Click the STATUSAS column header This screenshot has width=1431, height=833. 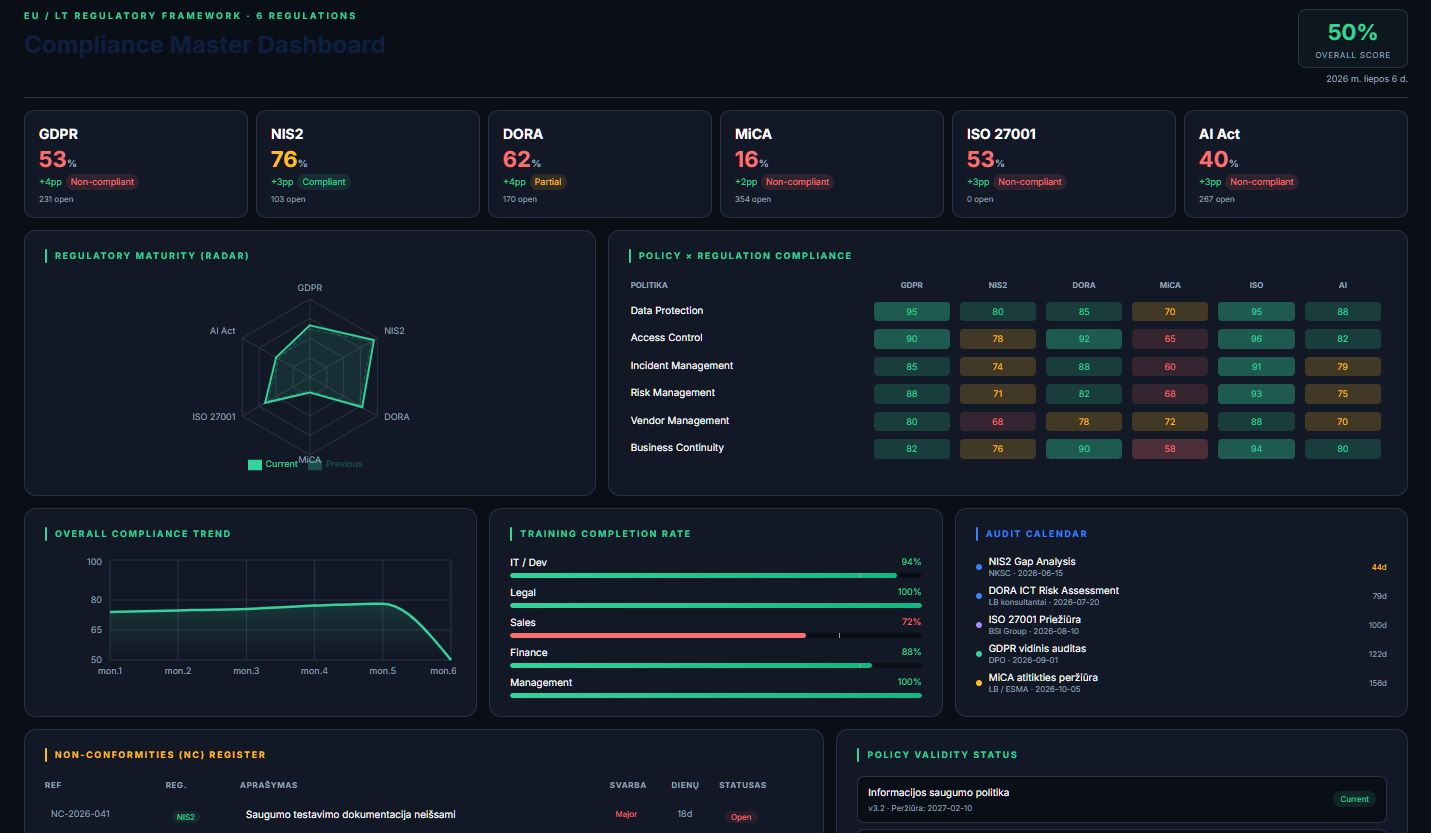743,785
